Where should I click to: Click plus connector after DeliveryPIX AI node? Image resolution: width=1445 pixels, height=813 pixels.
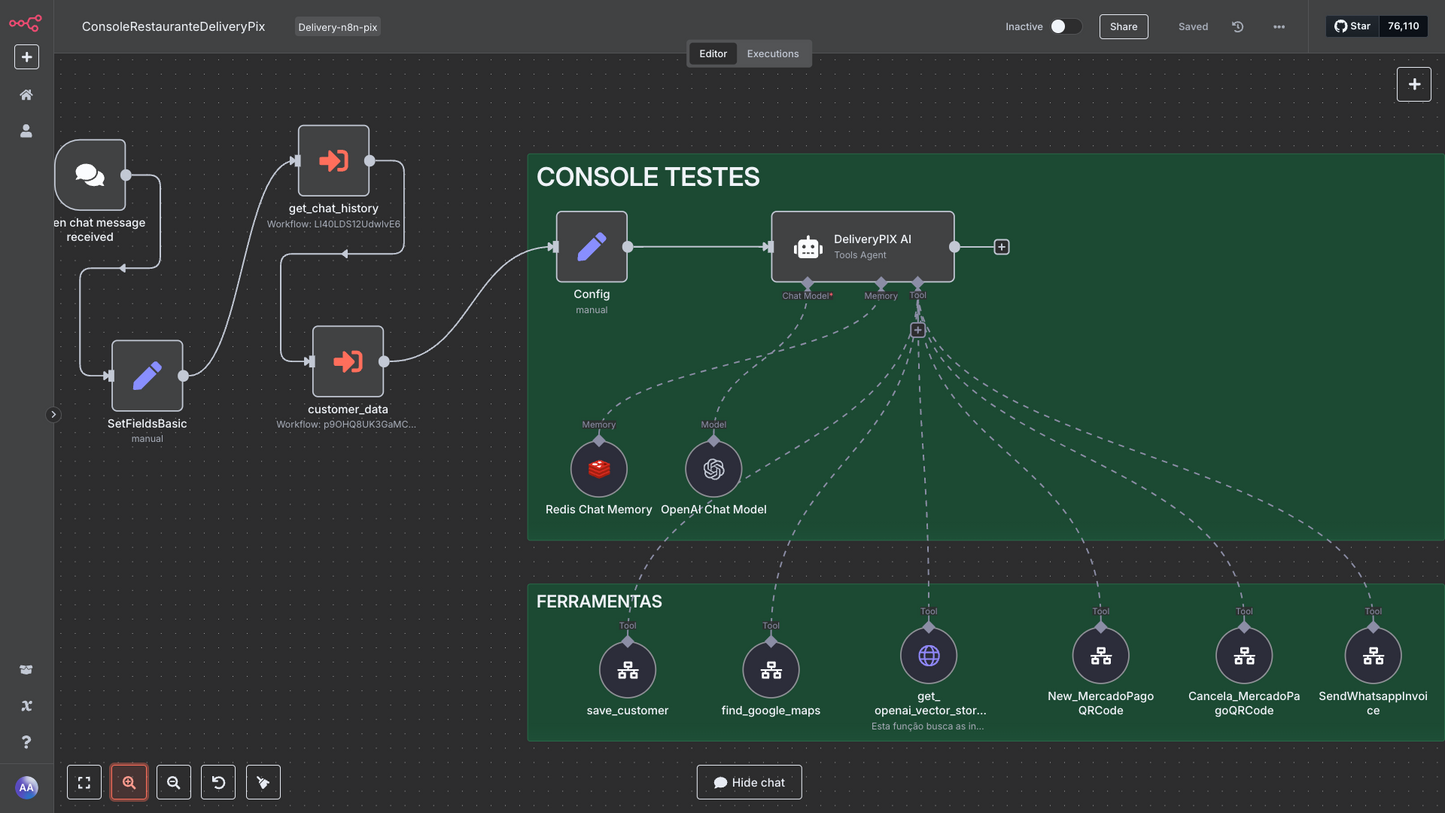pyautogui.click(x=1001, y=247)
